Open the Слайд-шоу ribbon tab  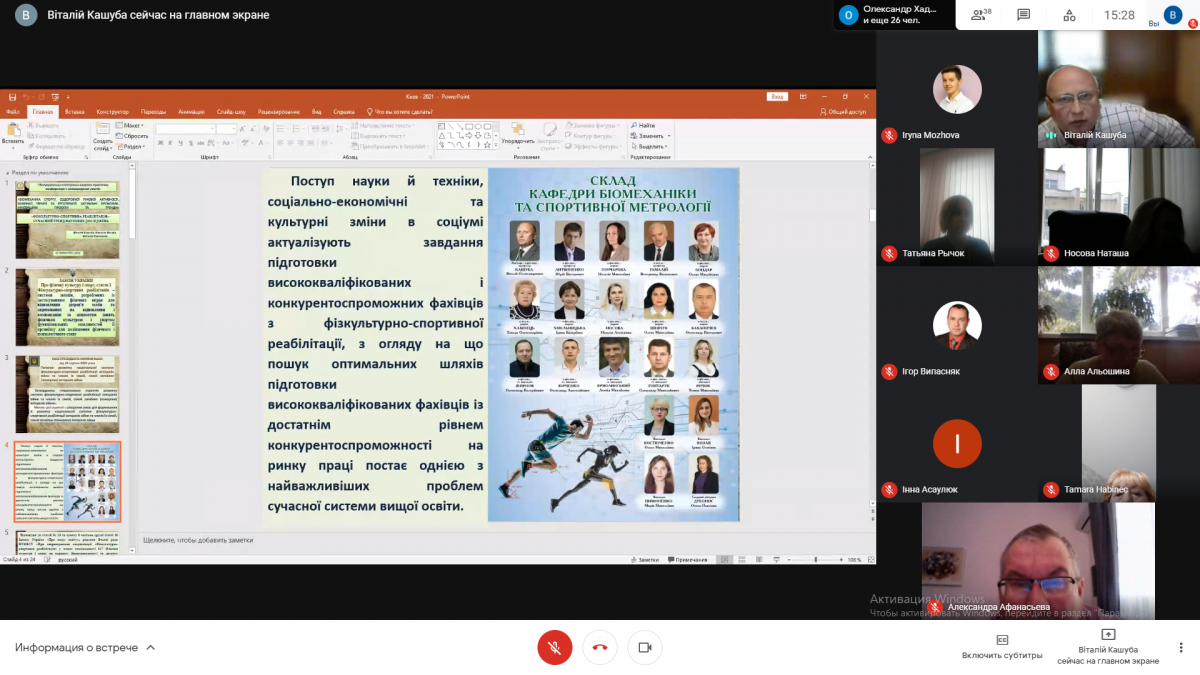[231, 112]
